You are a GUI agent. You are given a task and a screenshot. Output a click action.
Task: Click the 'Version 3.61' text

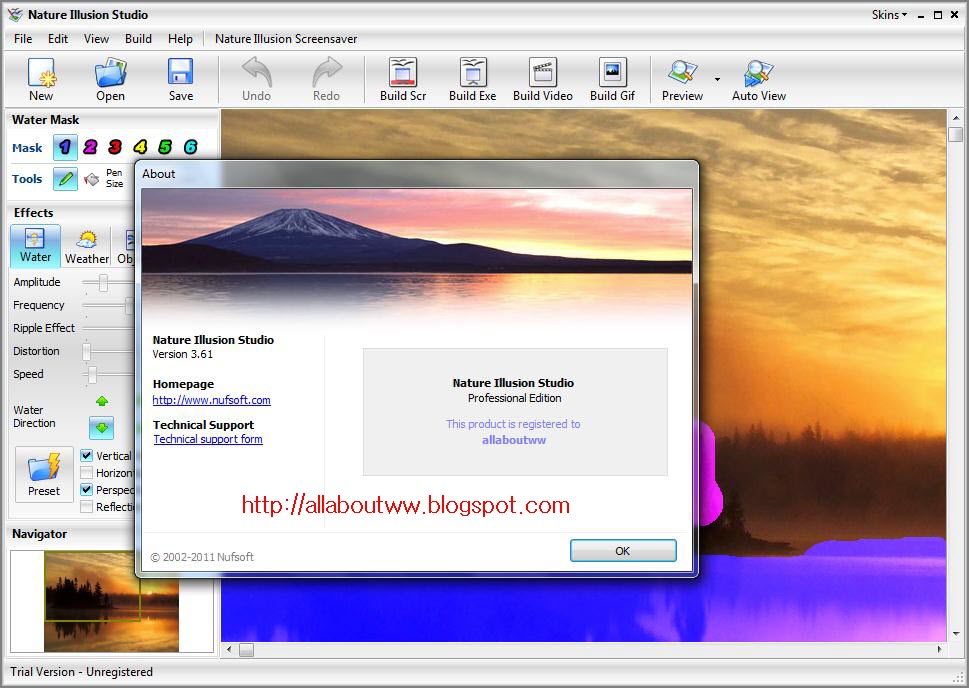pos(183,354)
